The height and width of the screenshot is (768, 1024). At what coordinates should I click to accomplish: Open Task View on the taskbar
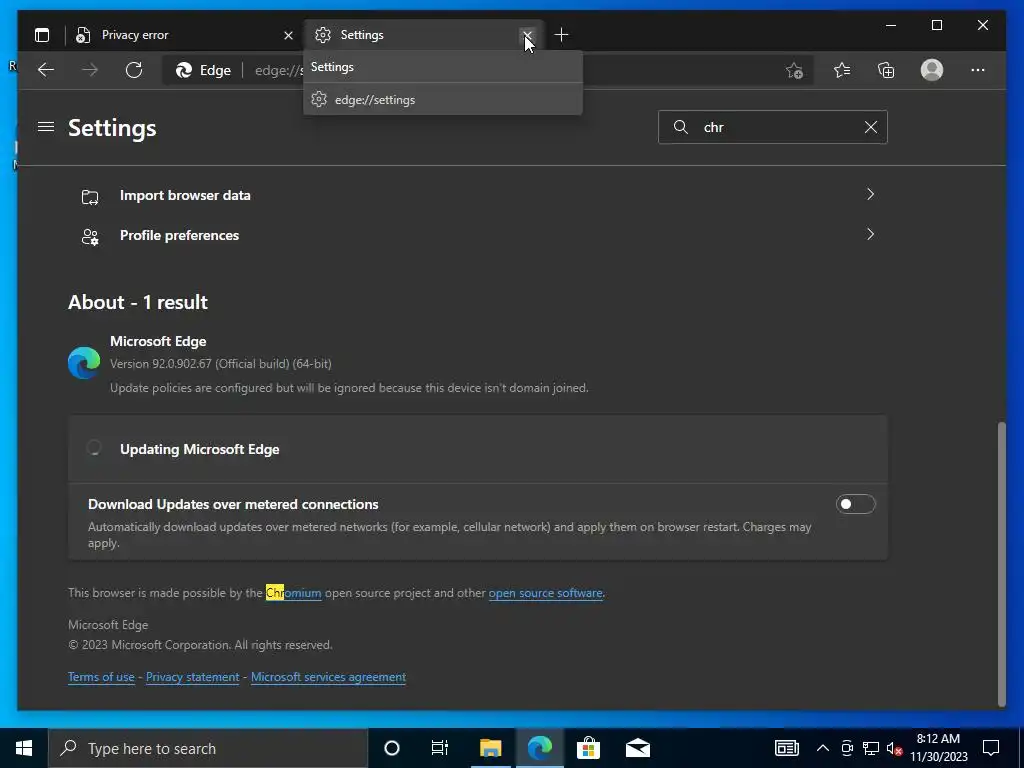[x=440, y=748]
